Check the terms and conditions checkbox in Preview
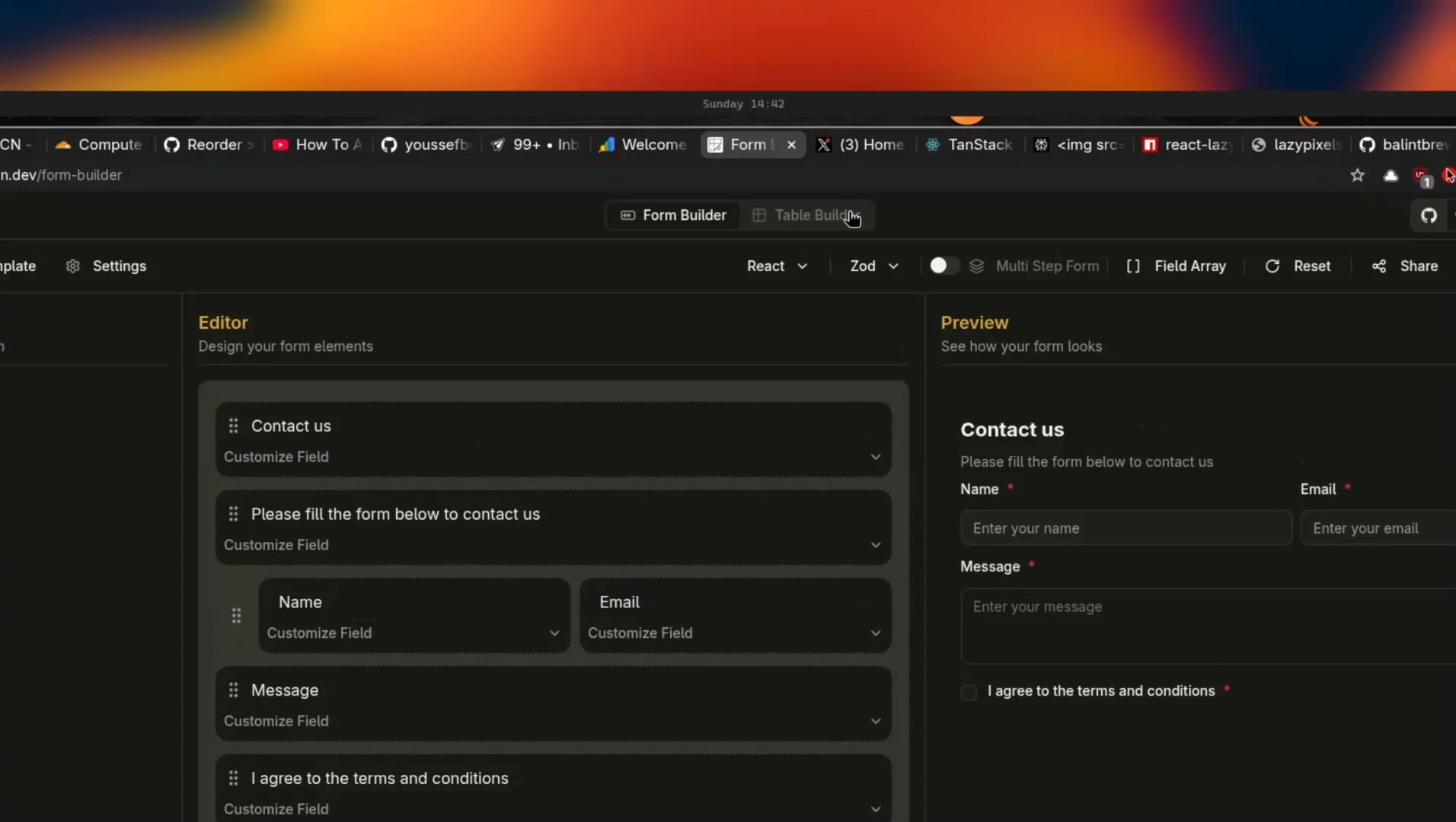Viewport: 1456px width, 822px height. (x=969, y=692)
